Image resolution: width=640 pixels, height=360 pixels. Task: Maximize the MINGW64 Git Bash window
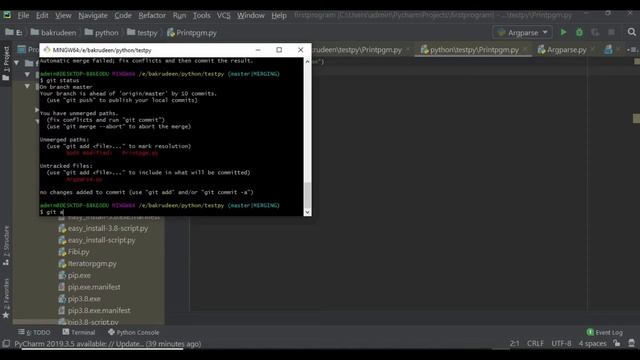(x=279, y=50)
